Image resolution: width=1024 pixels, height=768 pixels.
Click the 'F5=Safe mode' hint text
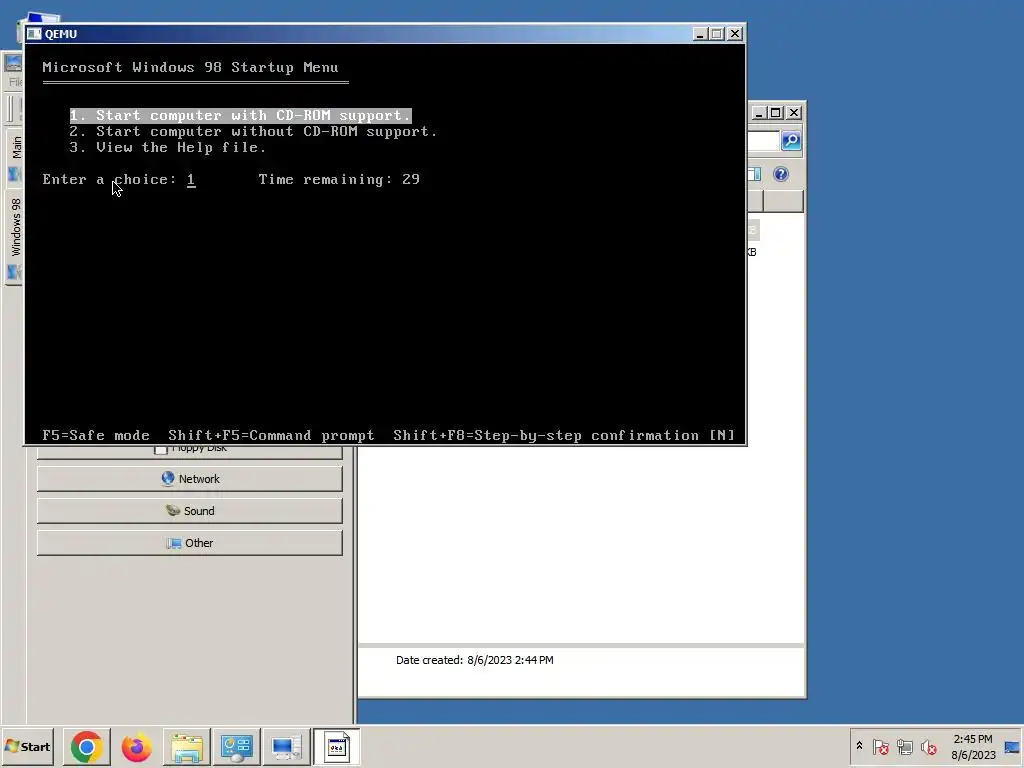96,436
